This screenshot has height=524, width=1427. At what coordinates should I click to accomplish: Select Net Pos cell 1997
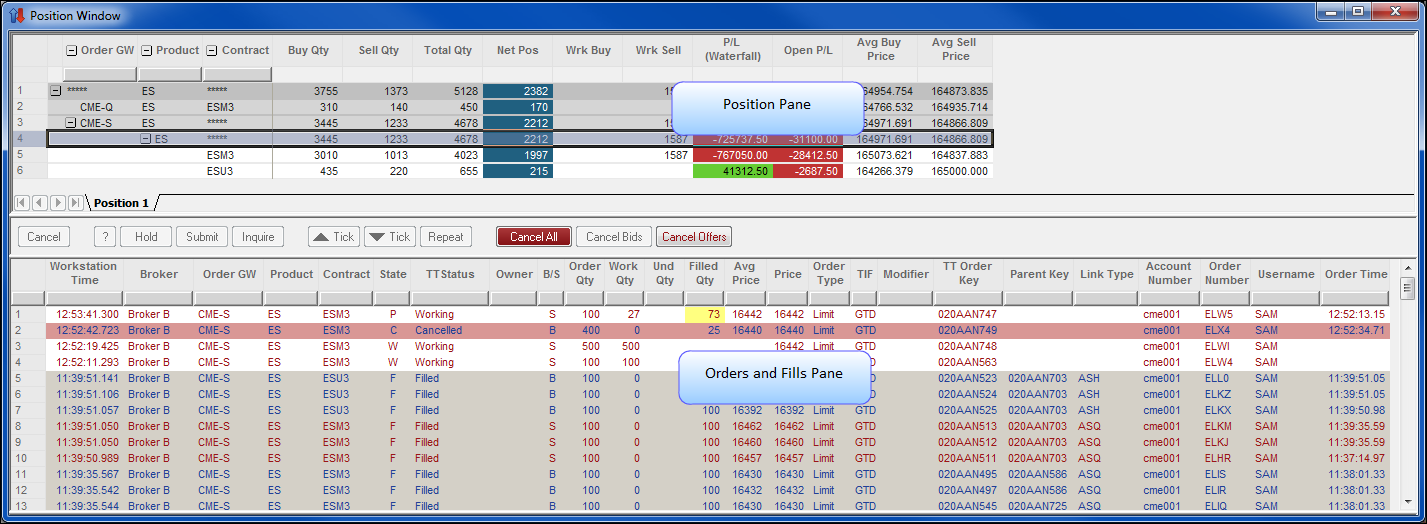pyautogui.click(x=517, y=155)
